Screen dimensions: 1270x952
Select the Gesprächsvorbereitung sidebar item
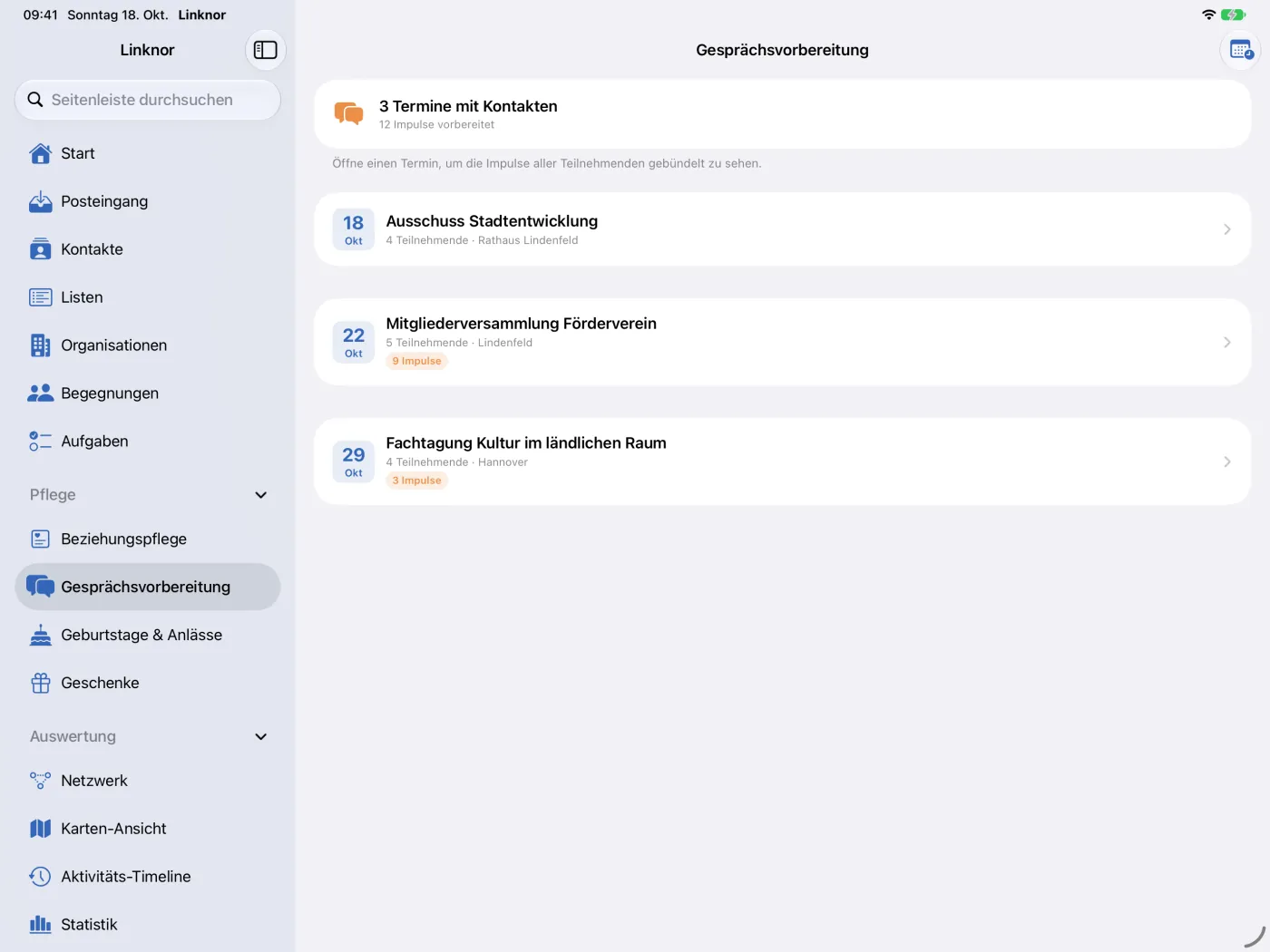click(x=148, y=587)
